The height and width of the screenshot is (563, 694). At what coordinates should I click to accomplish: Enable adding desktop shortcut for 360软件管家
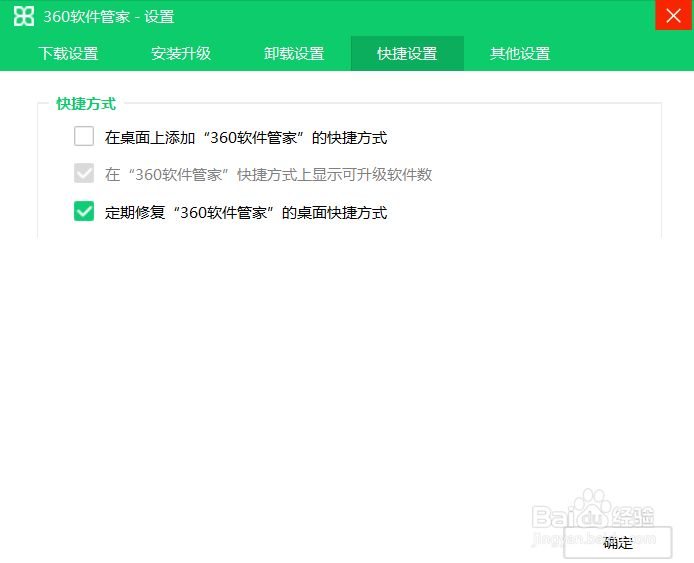coord(84,136)
